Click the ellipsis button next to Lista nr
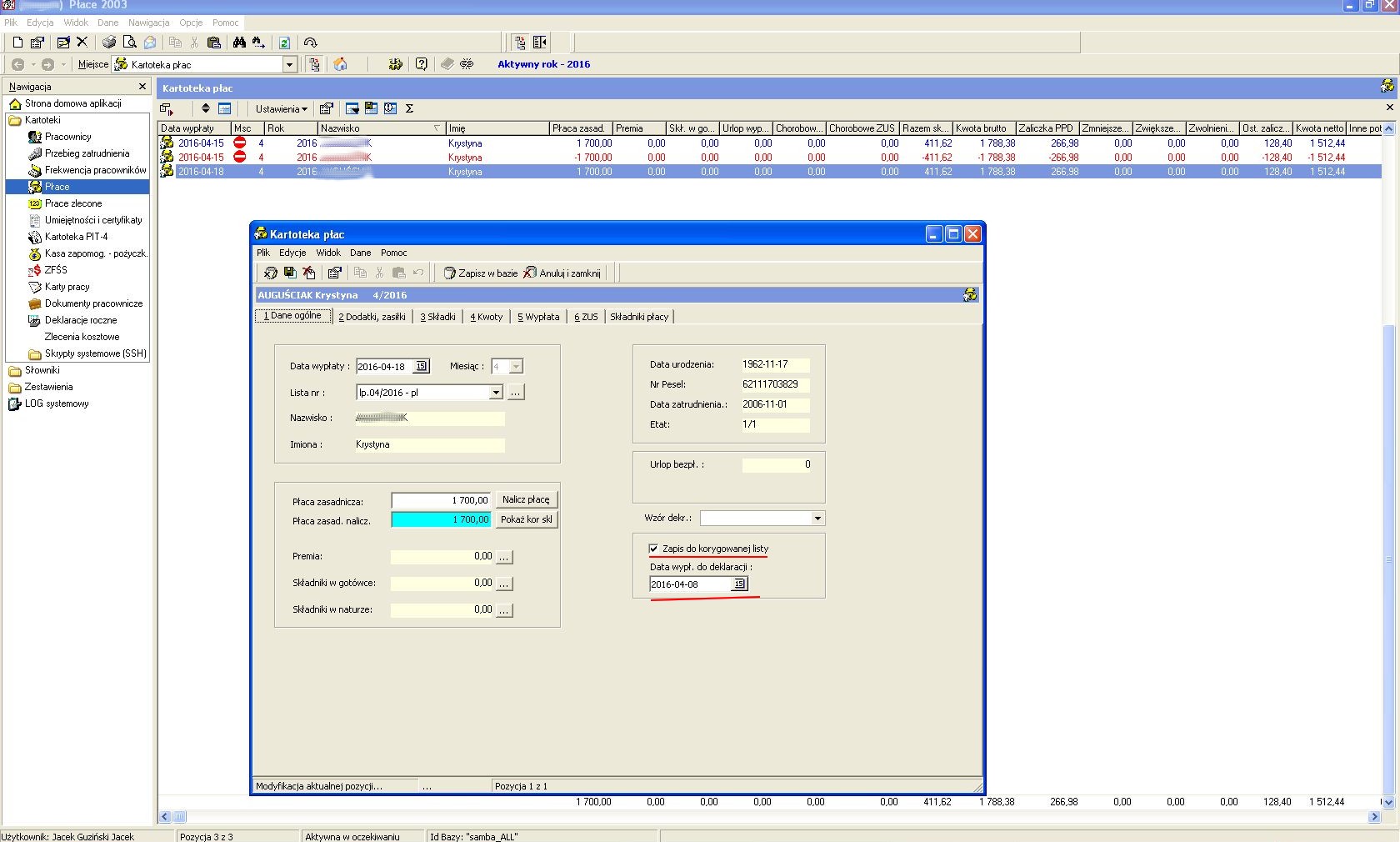The height and width of the screenshot is (842, 1400). (x=516, y=392)
